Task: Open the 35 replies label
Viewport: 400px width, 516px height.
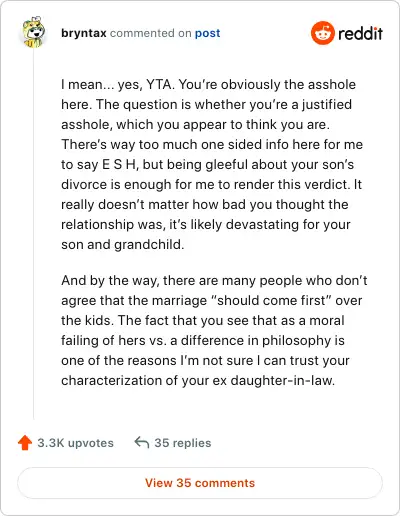Action: [183, 443]
